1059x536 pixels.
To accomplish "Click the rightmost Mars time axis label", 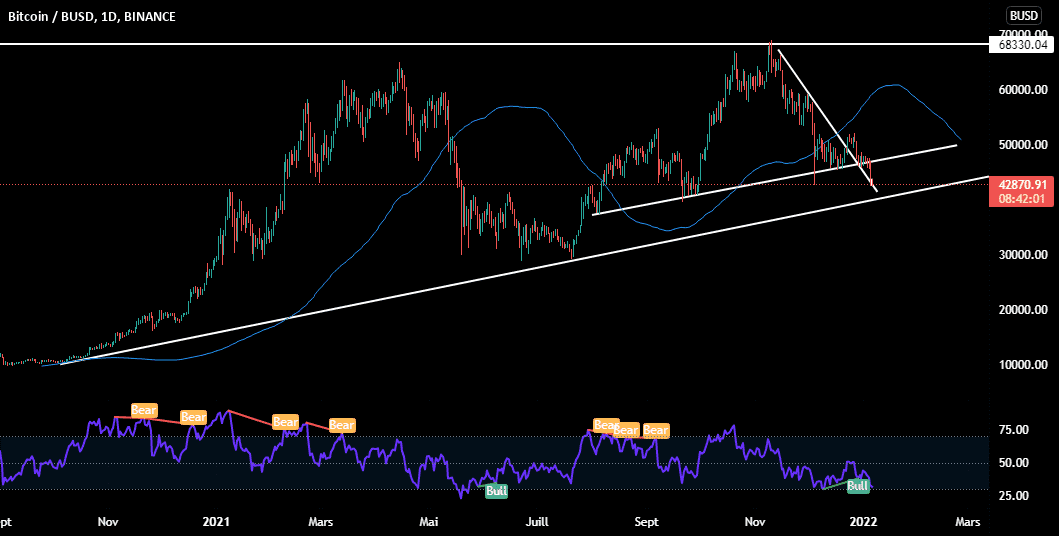I will [967, 521].
